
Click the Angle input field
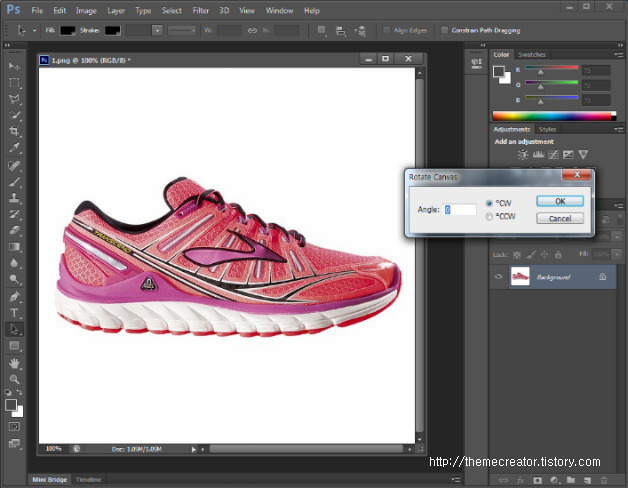click(x=460, y=210)
